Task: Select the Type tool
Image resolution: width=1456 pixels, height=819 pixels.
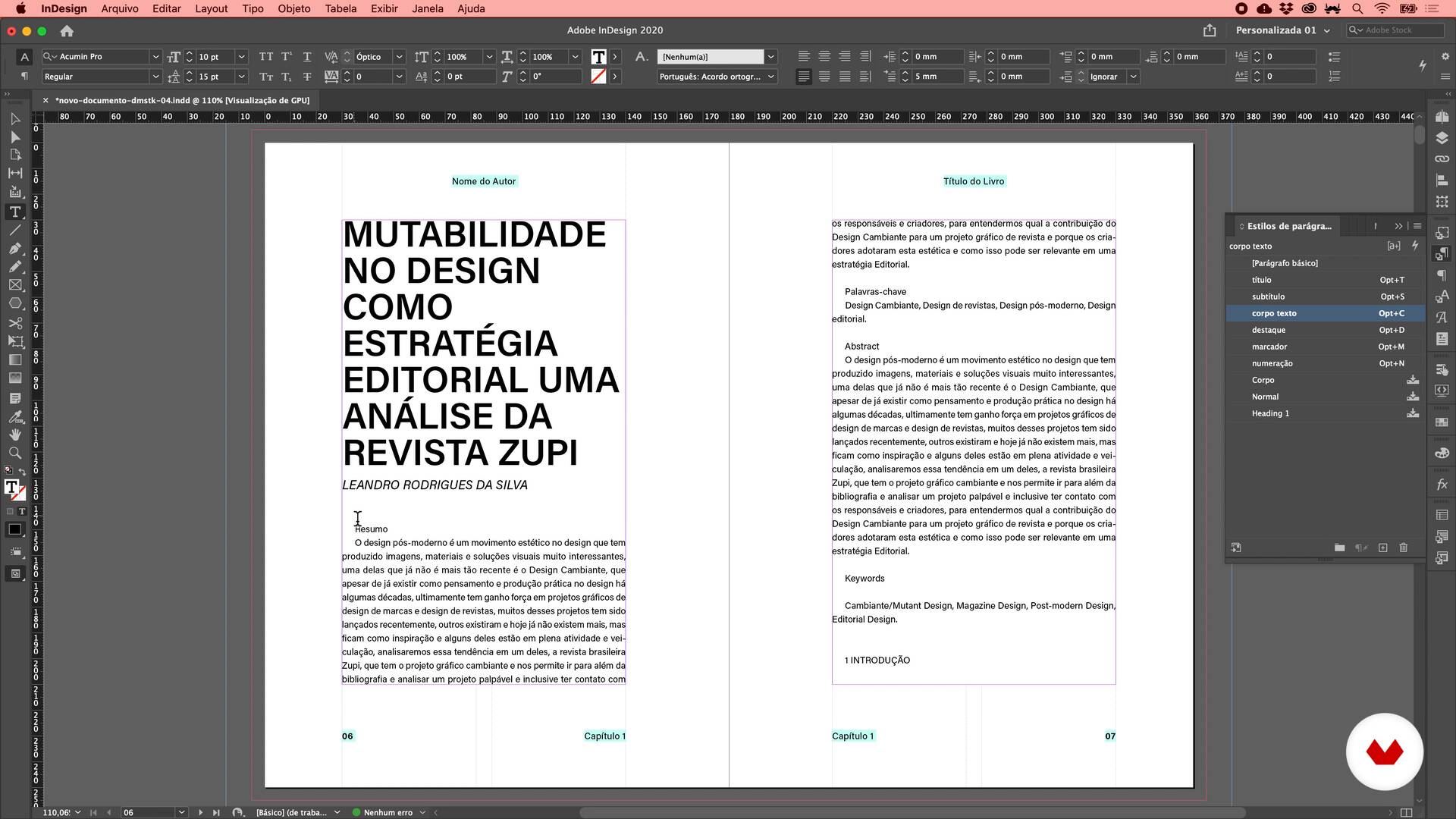Action: click(15, 212)
